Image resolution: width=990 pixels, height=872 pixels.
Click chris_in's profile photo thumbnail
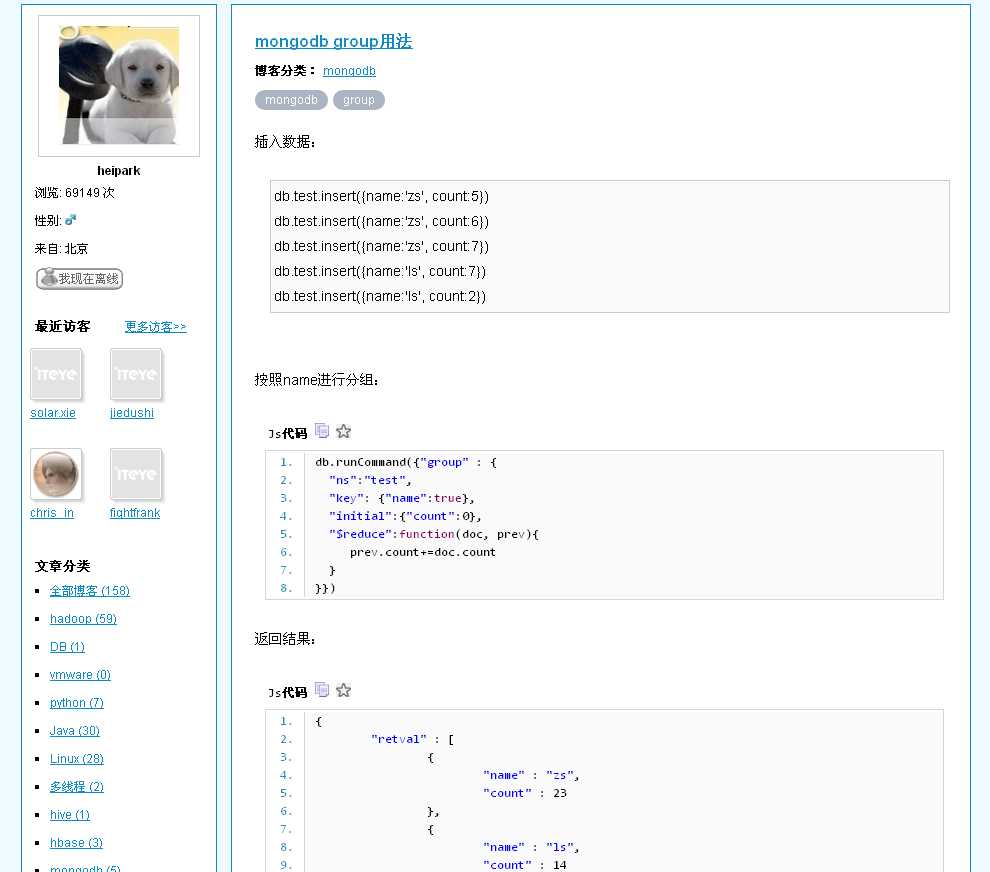point(55,474)
